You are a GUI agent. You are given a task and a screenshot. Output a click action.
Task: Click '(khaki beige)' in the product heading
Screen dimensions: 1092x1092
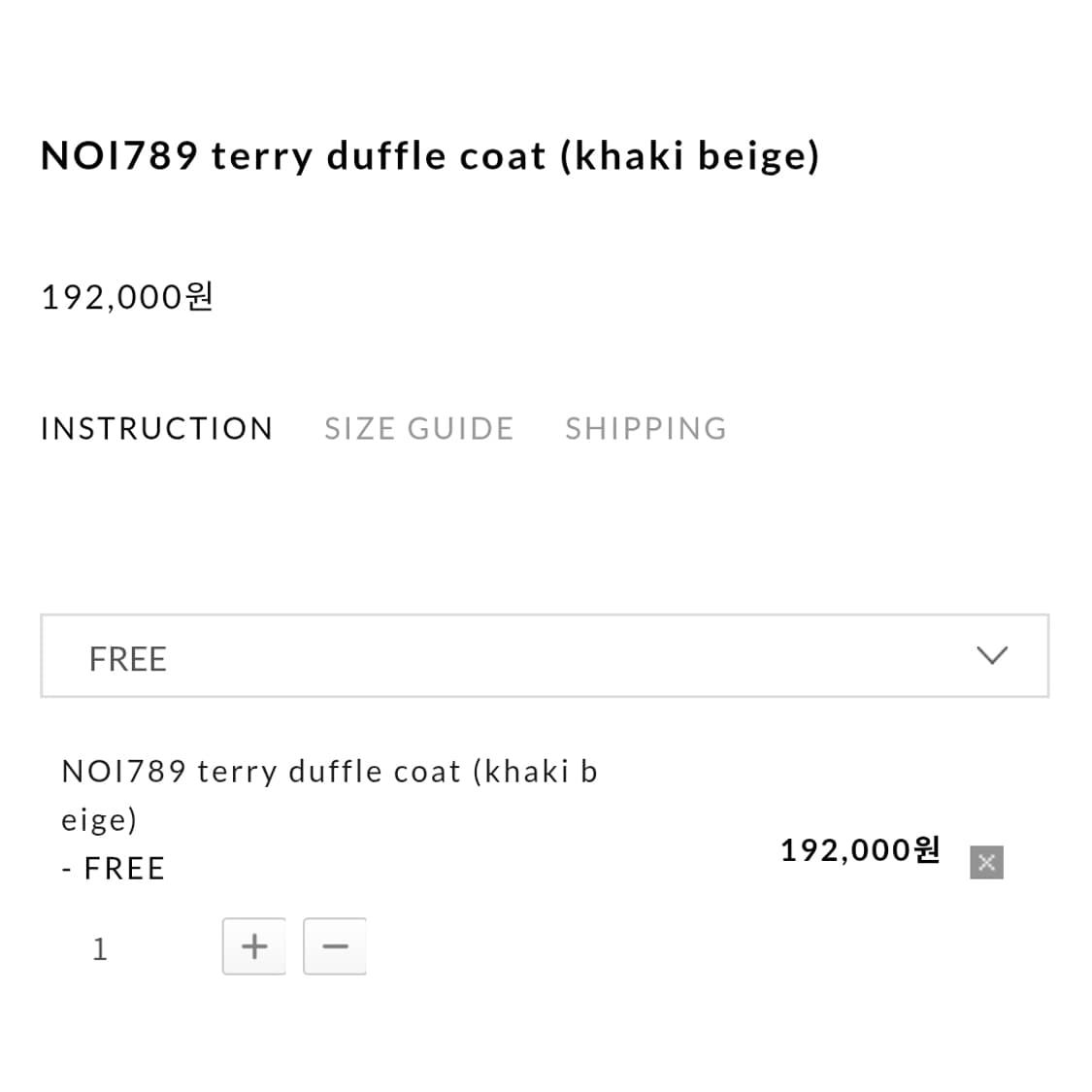click(x=689, y=155)
